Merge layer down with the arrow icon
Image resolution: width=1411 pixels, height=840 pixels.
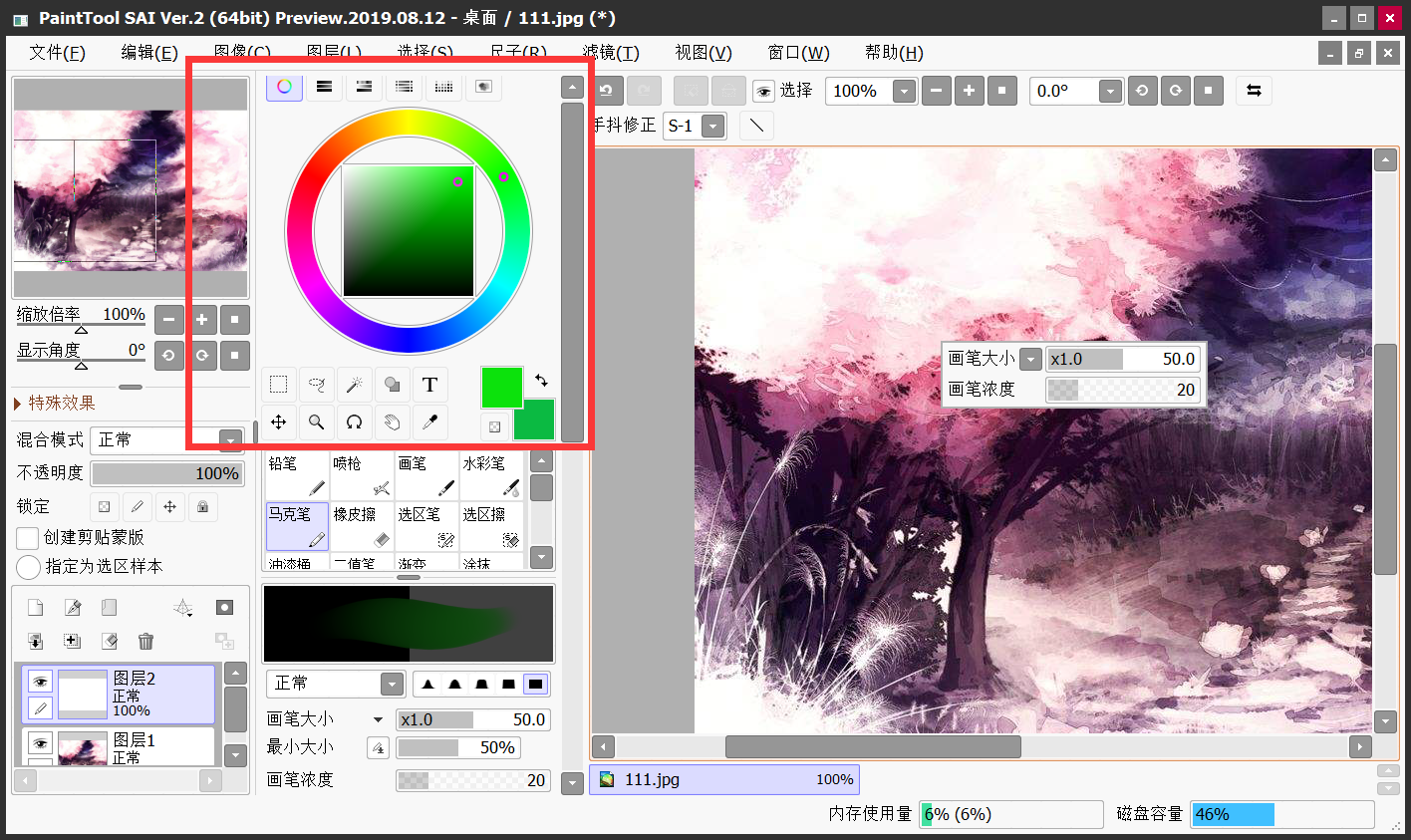tap(35, 641)
